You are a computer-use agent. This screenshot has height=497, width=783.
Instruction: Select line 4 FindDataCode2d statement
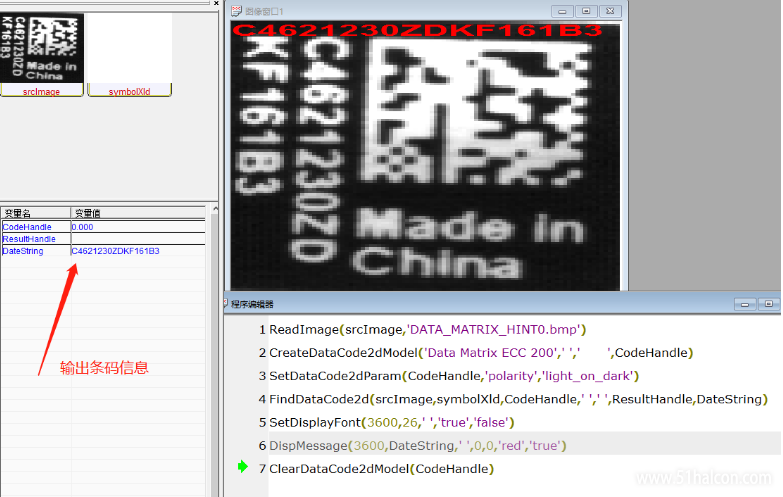tap(518, 399)
